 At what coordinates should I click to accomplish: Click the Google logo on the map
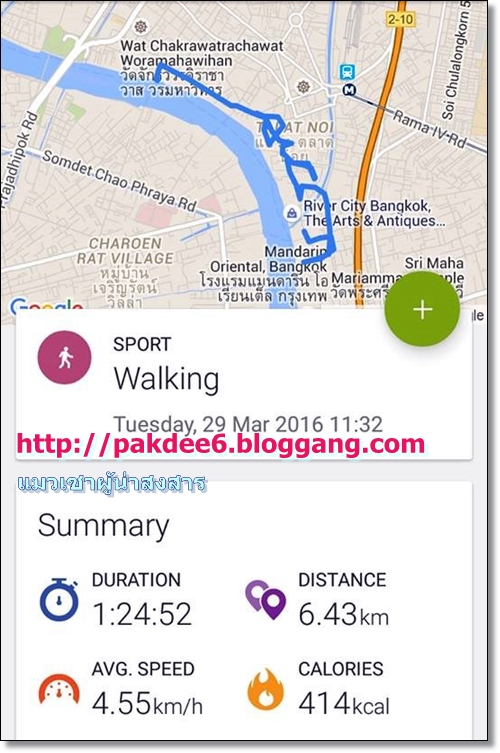tap(47, 305)
